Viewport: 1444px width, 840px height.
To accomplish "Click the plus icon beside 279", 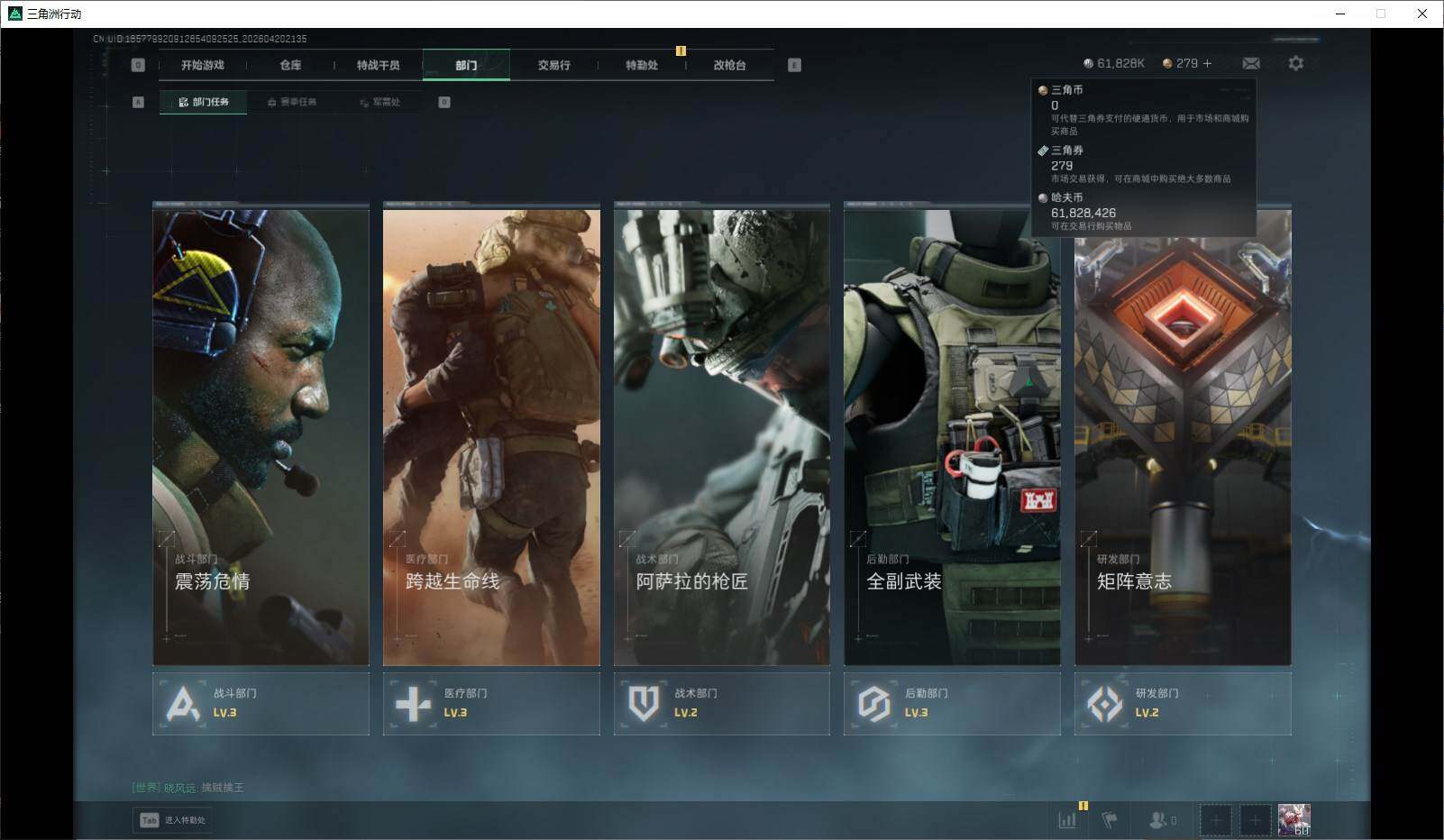I will pyautogui.click(x=1207, y=64).
